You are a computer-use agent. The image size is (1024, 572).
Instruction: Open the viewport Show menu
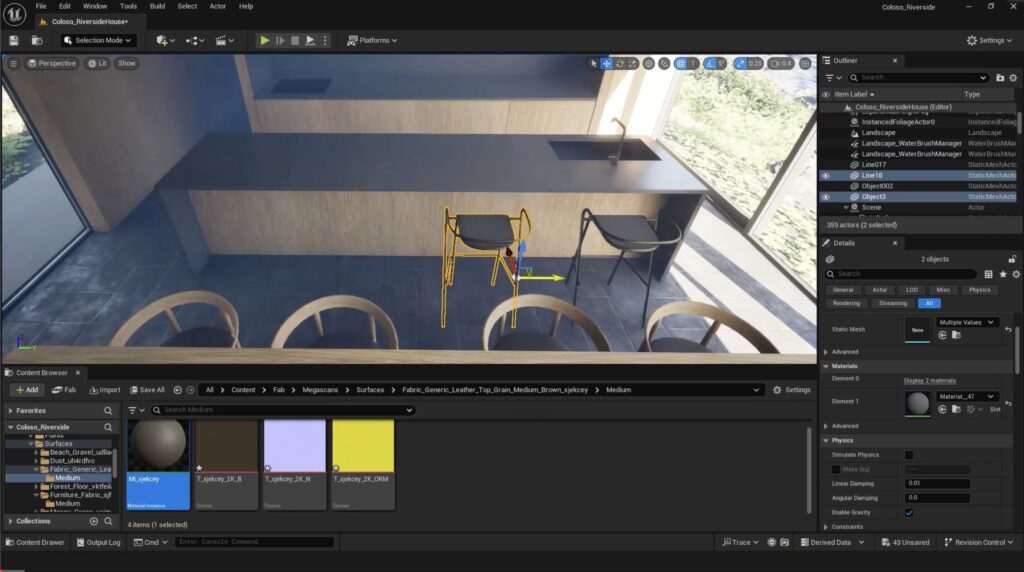point(127,63)
